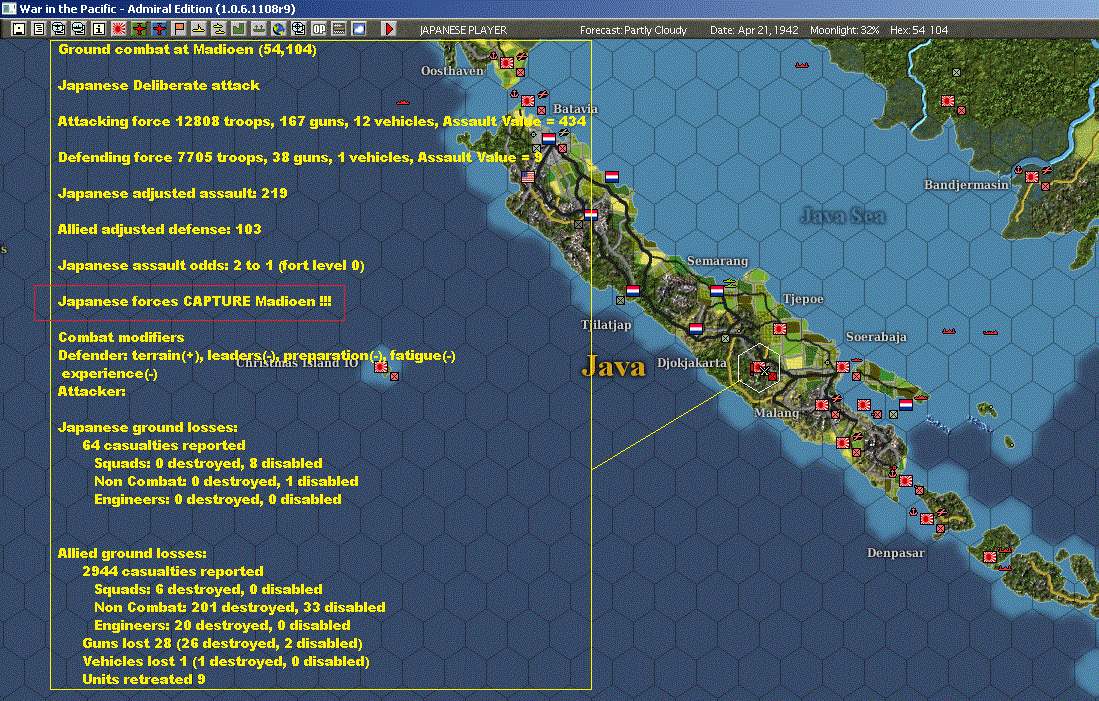Click the first ship-in-circle toolbar icon
Image resolution: width=1099 pixels, height=701 pixels.
click(x=59, y=29)
